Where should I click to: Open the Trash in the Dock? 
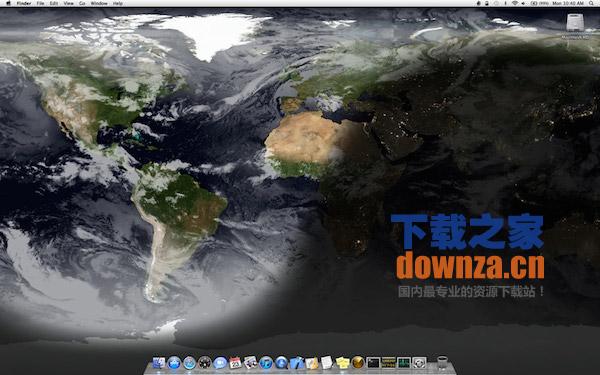coord(442,363)
